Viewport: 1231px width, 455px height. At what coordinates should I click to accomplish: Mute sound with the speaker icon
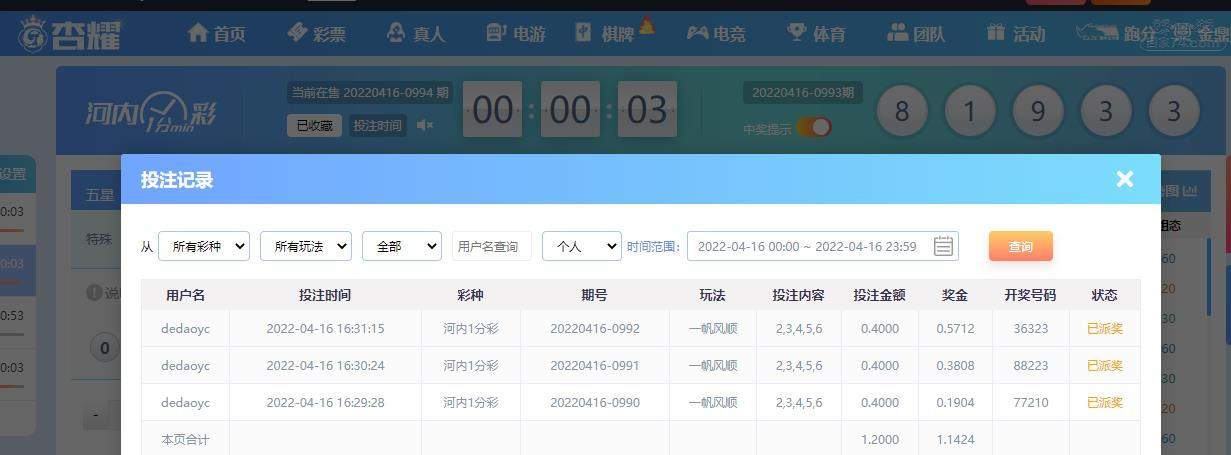(x=425, y=125)
